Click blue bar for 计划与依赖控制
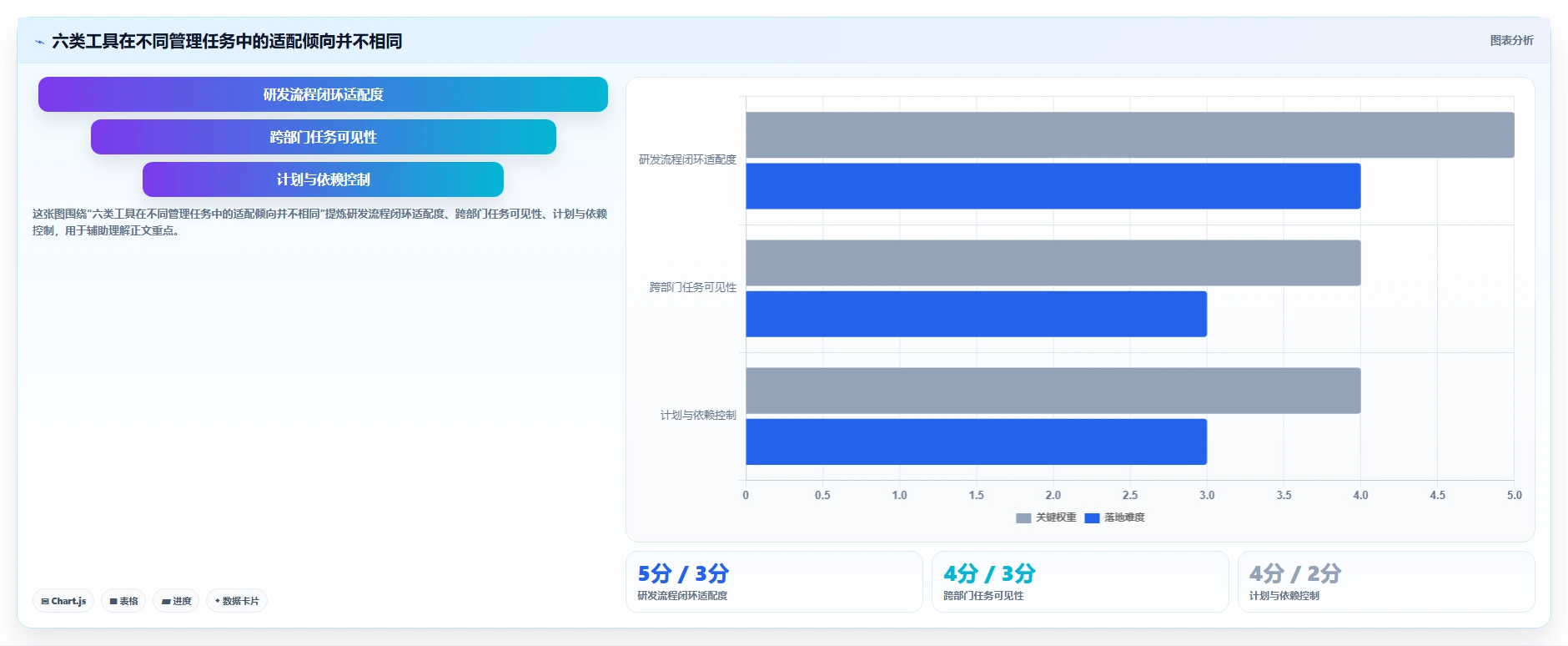The height and width of the screenshot is (646, 1568). [976, 442]
